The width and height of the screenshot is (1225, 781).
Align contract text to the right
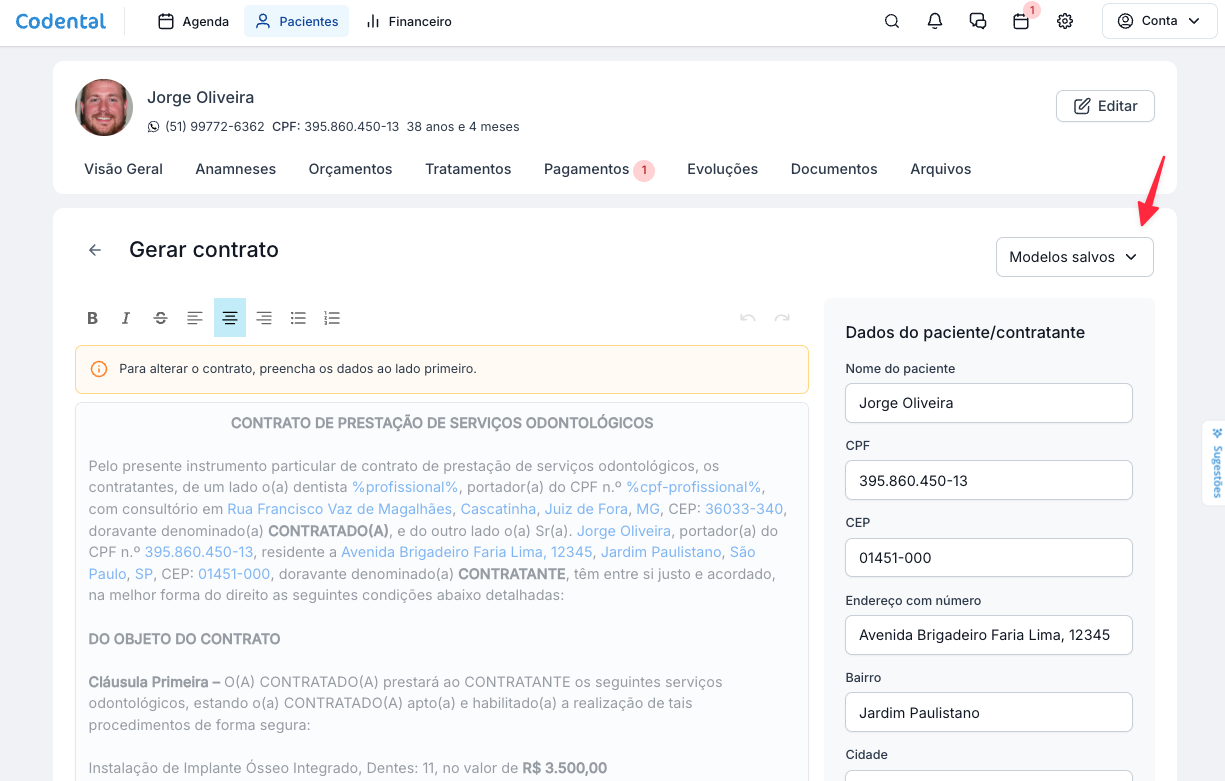pos(264,318)
